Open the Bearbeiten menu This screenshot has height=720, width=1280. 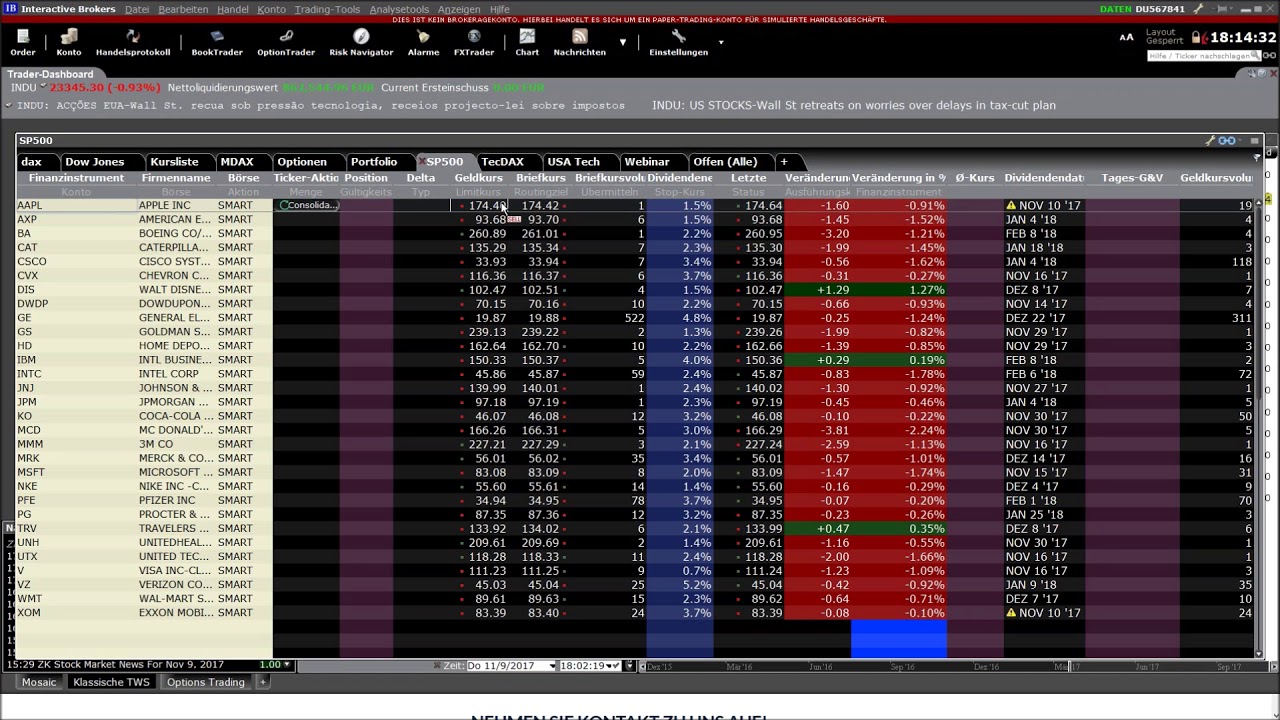pos(183,9)
